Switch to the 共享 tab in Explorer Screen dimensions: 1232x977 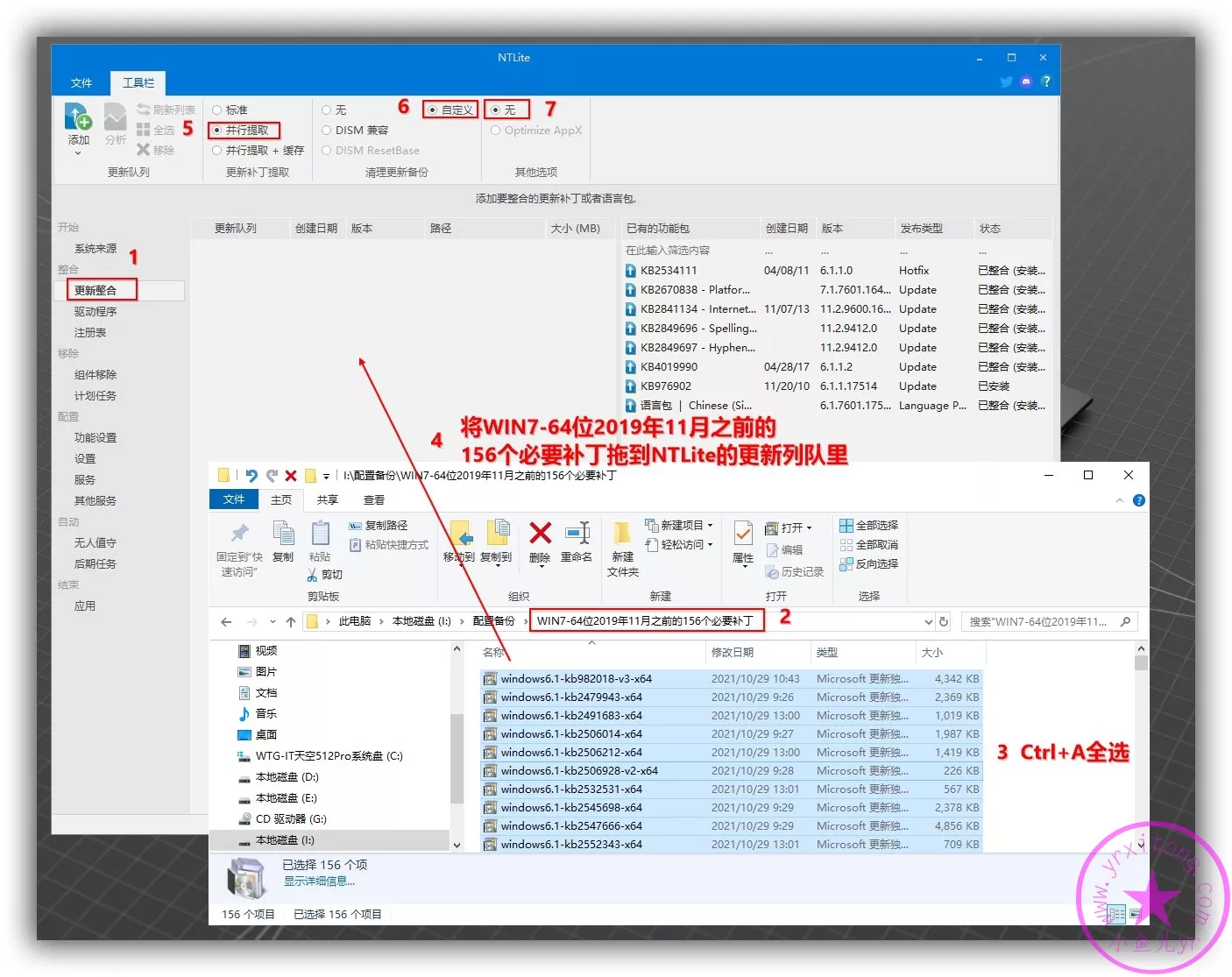tap(328, 499)
